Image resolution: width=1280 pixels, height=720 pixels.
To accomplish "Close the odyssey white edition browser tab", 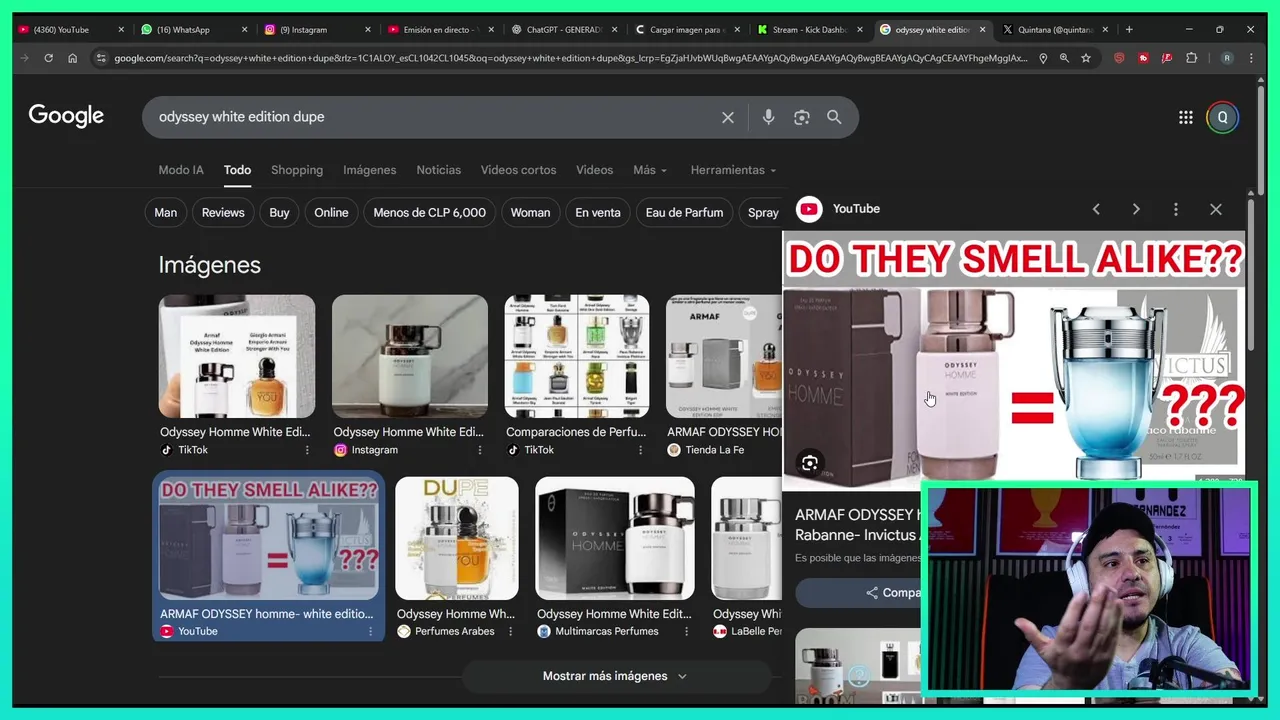I will 982,29.
